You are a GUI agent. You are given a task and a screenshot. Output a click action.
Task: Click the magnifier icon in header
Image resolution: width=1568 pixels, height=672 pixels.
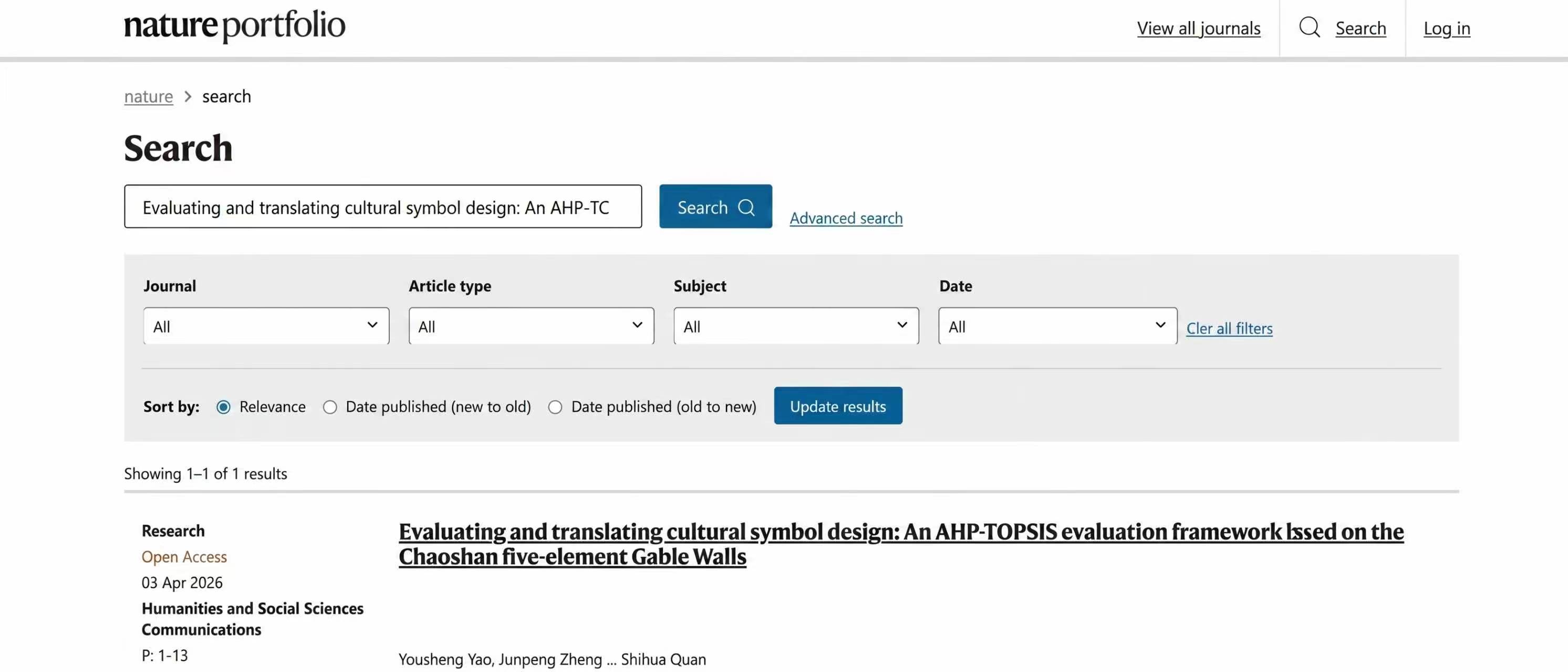pyautogui.click(x=1310, y=27)
